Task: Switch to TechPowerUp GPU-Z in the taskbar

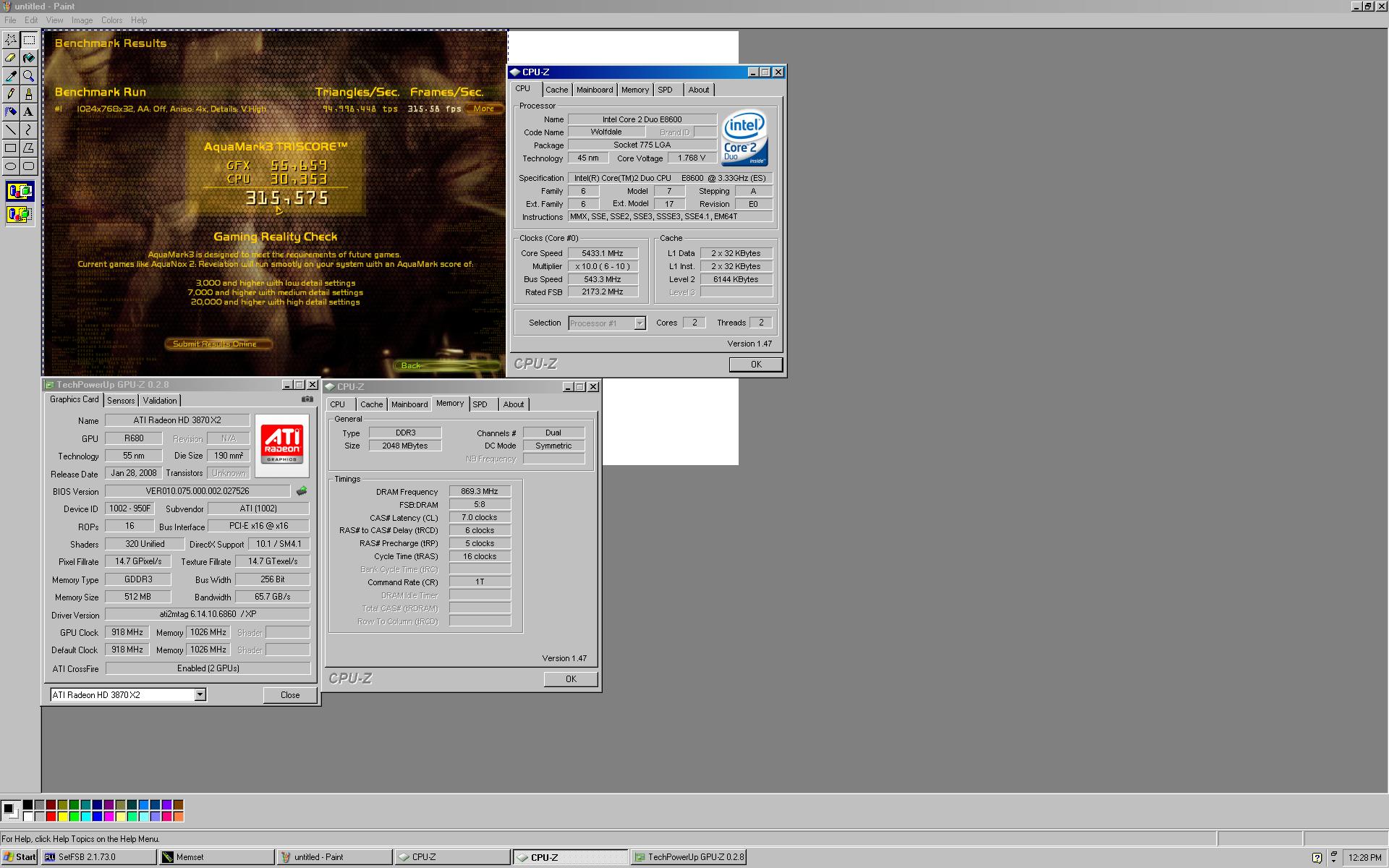Action: pyautogui.click(x=688, y=857)
